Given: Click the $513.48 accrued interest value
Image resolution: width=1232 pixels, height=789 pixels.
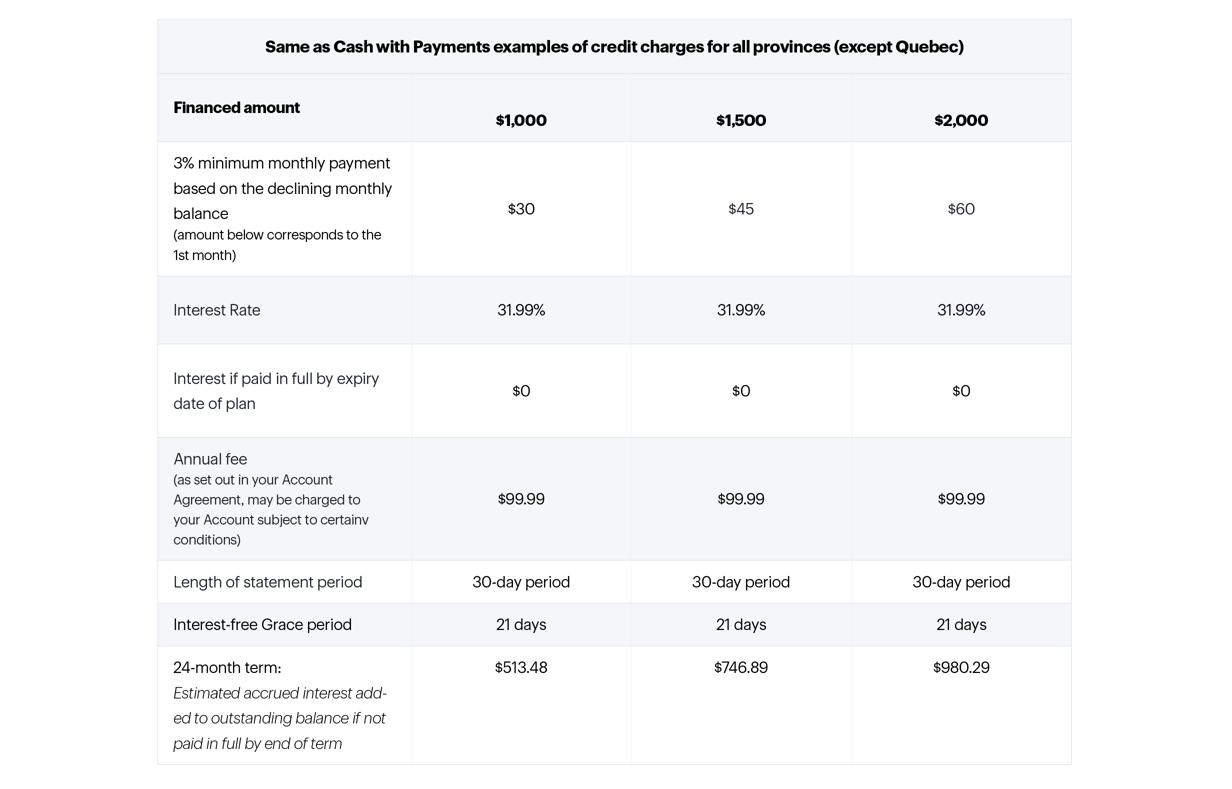Looking at the screenshot, I should coord(521,668).
